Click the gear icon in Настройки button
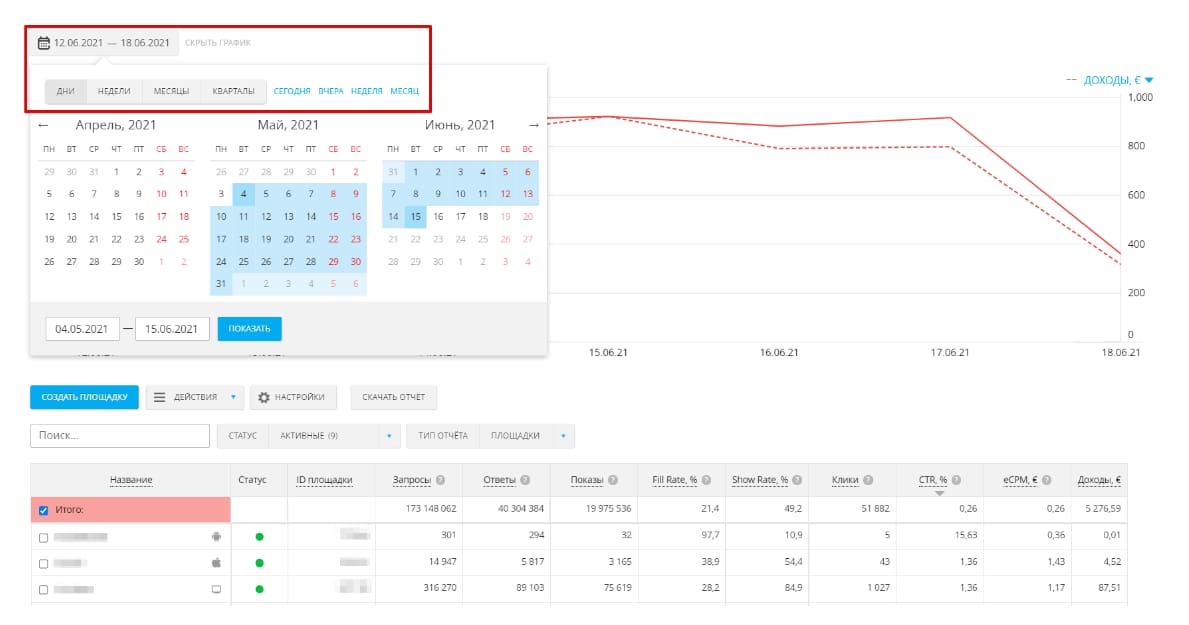 tap(264, 397)
